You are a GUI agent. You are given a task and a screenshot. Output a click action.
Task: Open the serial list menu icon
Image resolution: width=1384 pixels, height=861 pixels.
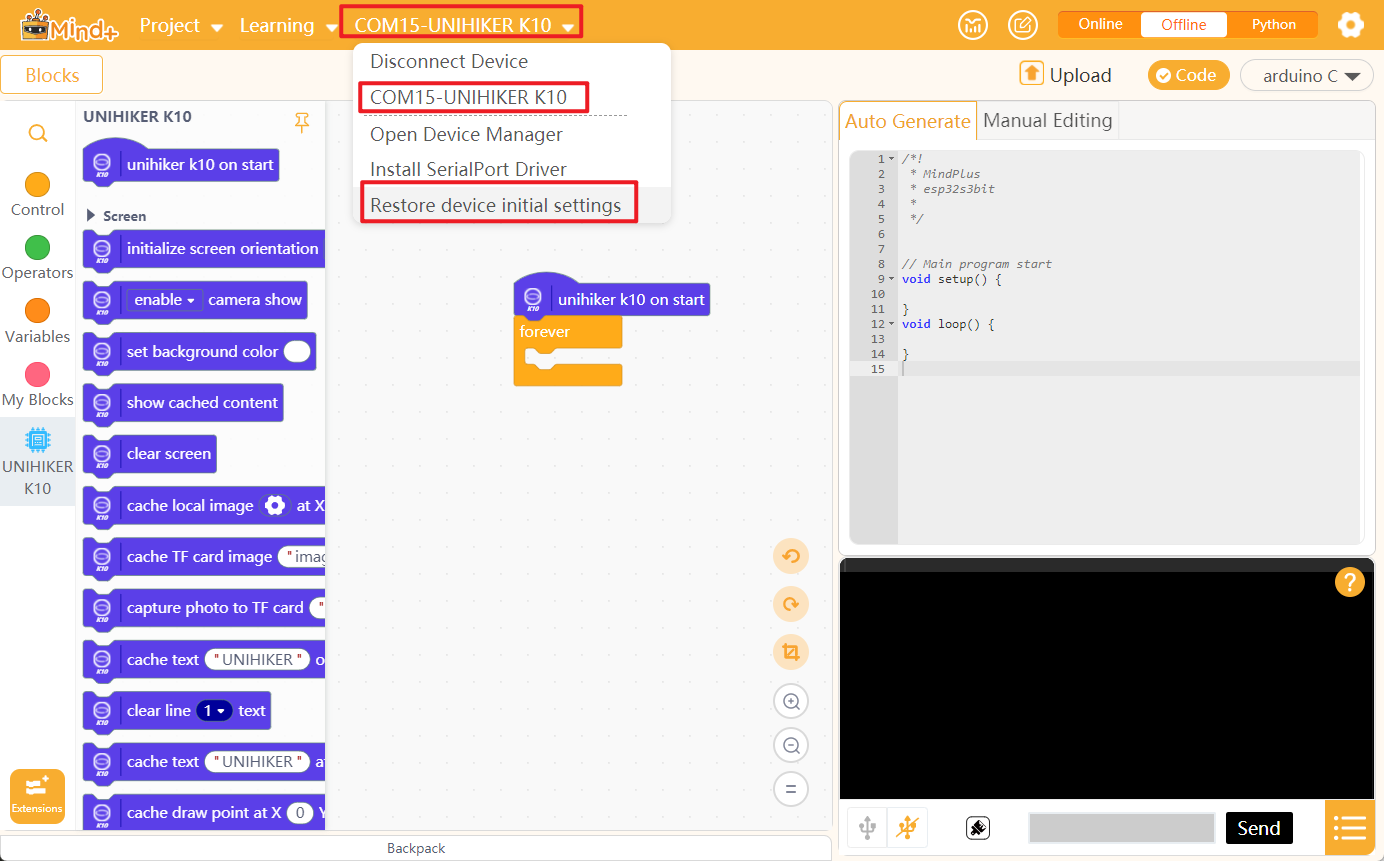click(x=1349, y=828)
